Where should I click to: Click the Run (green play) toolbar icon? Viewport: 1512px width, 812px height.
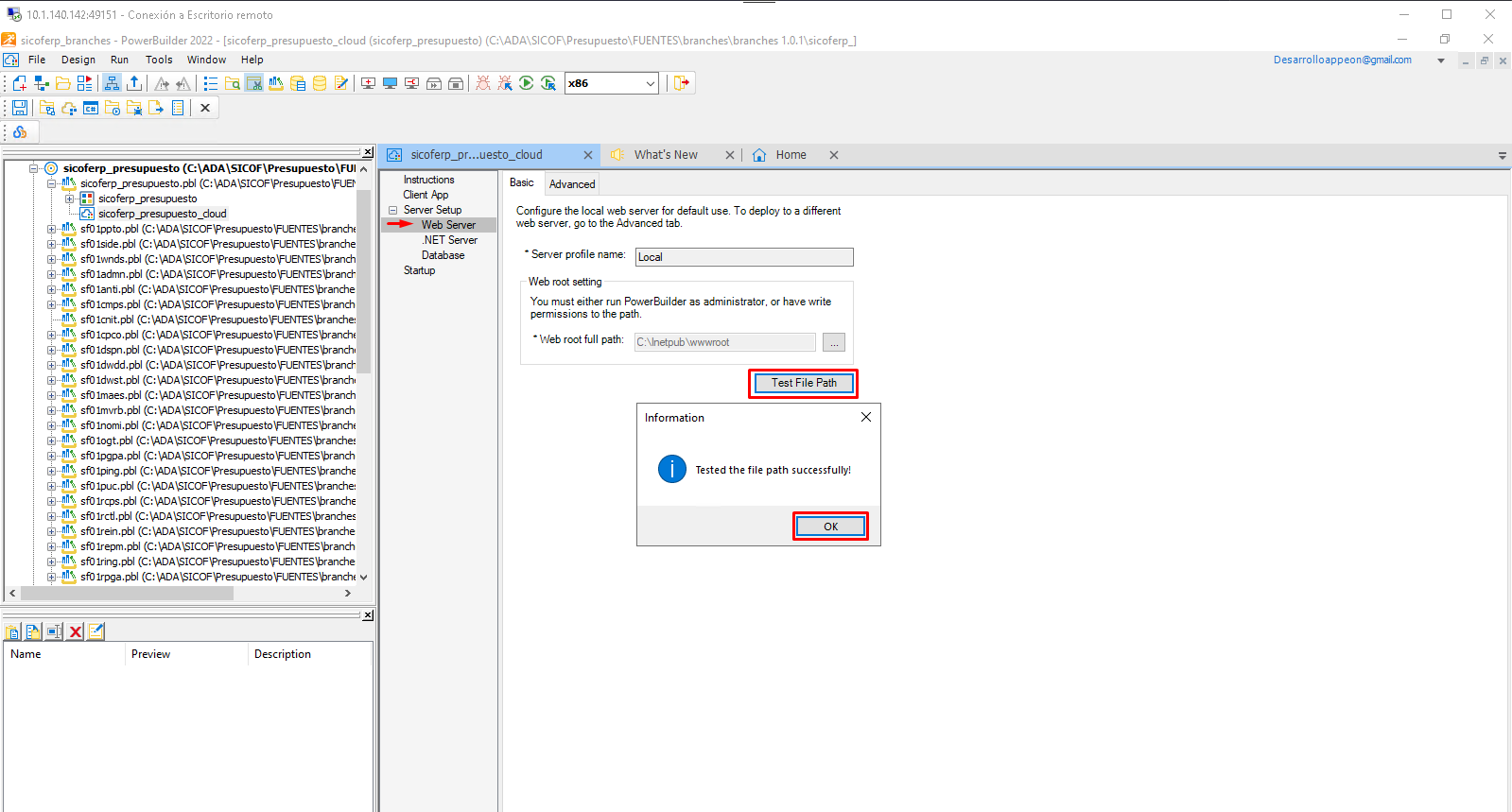coord(527,83)
